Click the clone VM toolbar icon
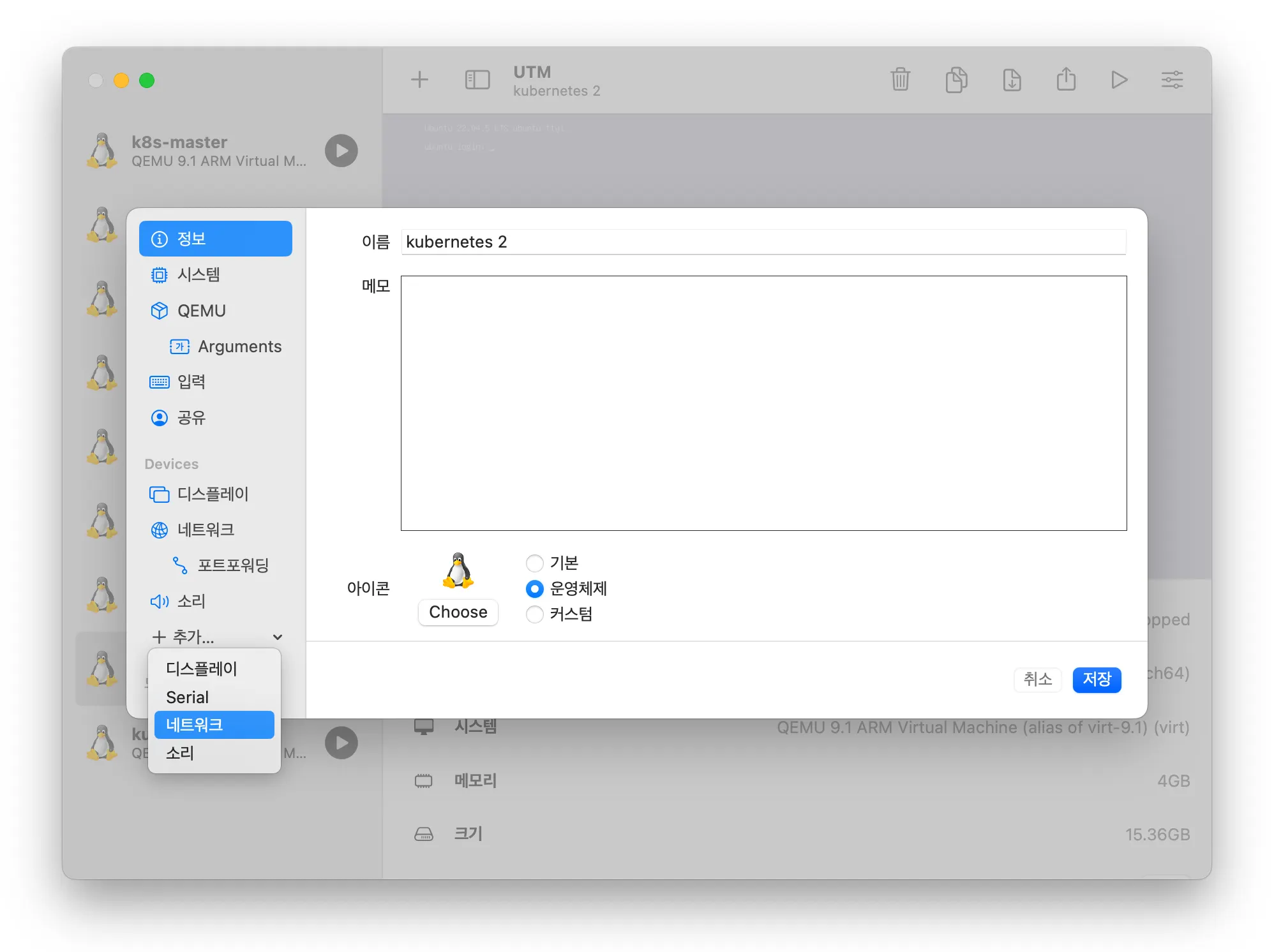The width and height of the screenshot is (1274, 952). [x=955, y=80]
